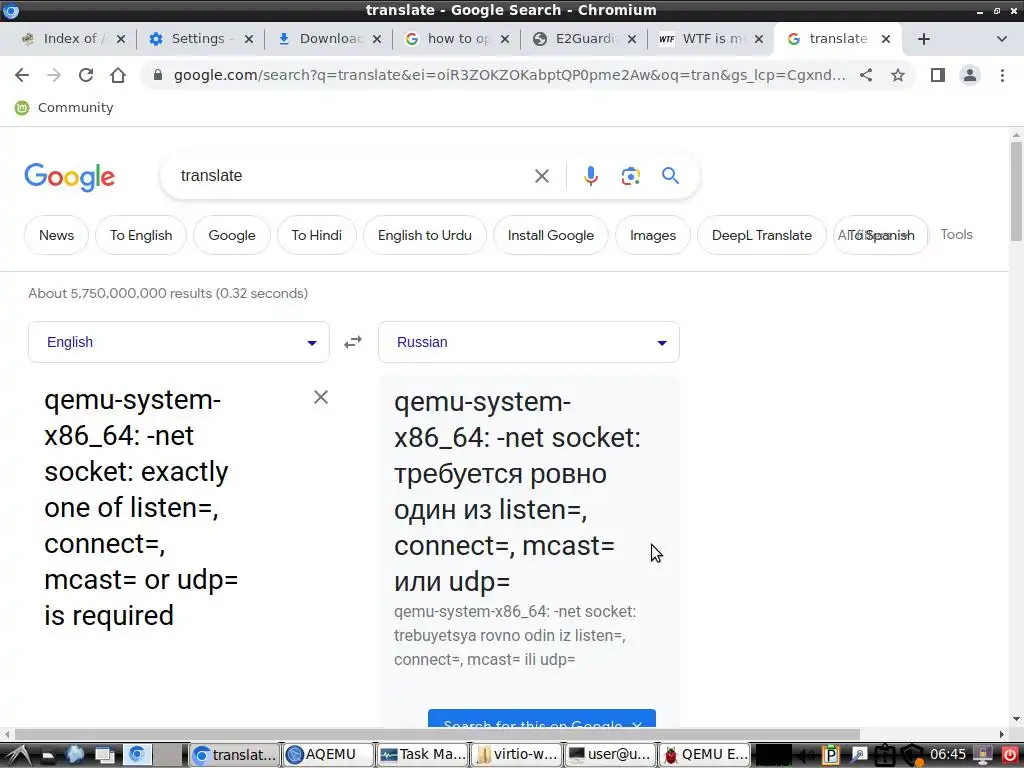Screen dimensions: 1024x768
Task: Select the News filter chip
Action: coord(56,235)
